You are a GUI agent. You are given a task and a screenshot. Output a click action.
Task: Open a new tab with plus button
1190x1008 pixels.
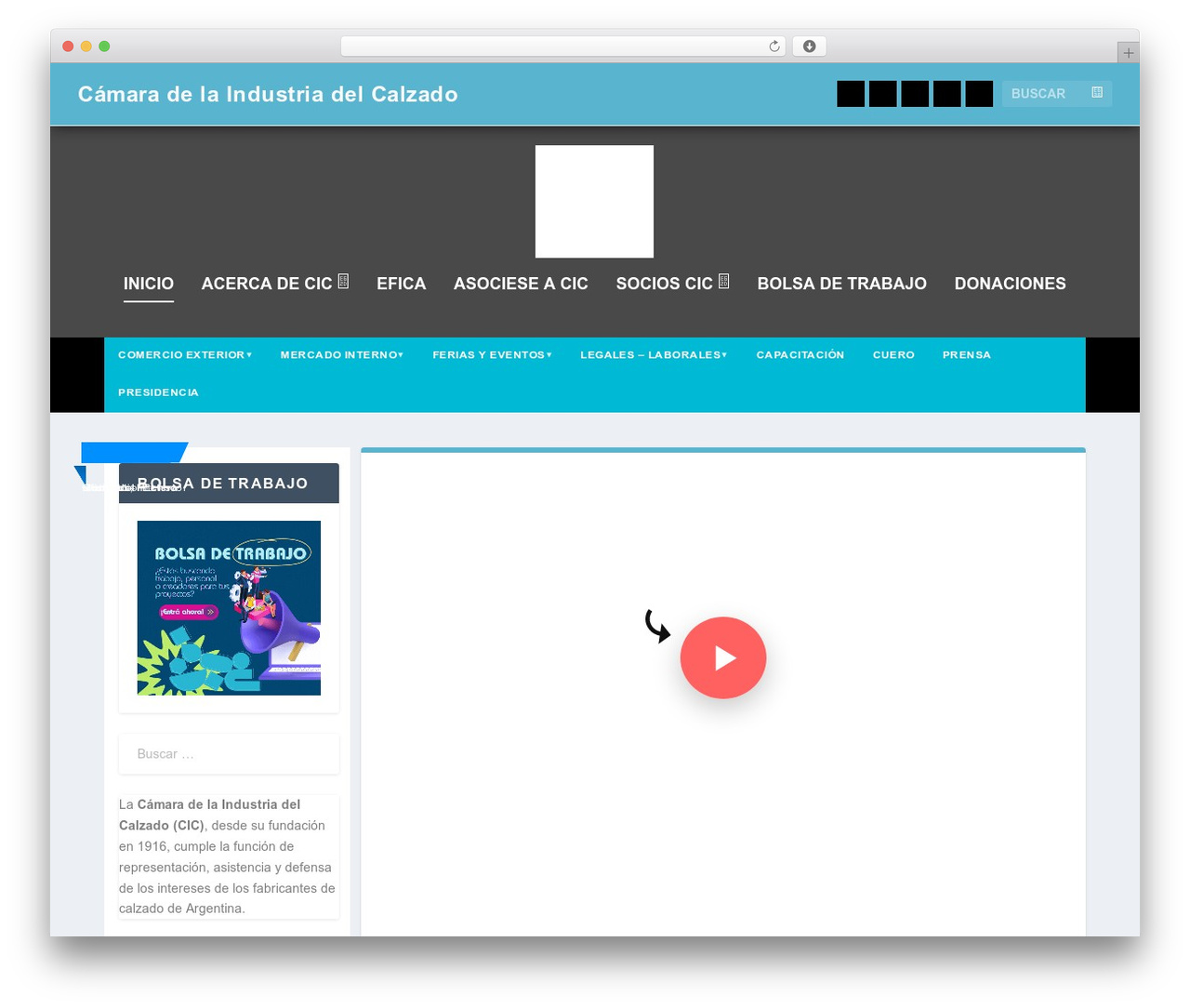[x=1128, y=53]
